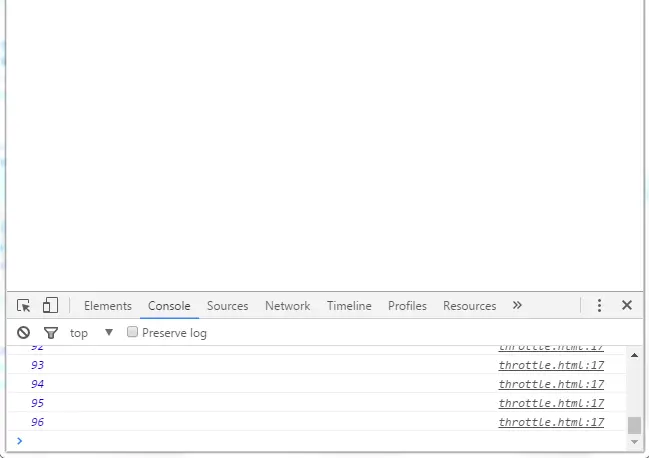This screenshot has height=458, width=649.
Task: Open DevTools three-dot customize menu
Action: (x=599, y=305)
